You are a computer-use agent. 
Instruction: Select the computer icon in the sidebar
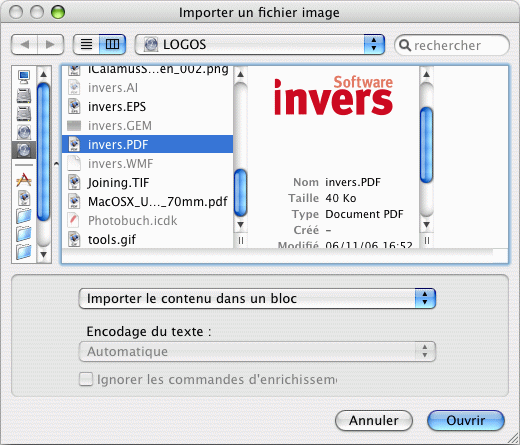24,77
